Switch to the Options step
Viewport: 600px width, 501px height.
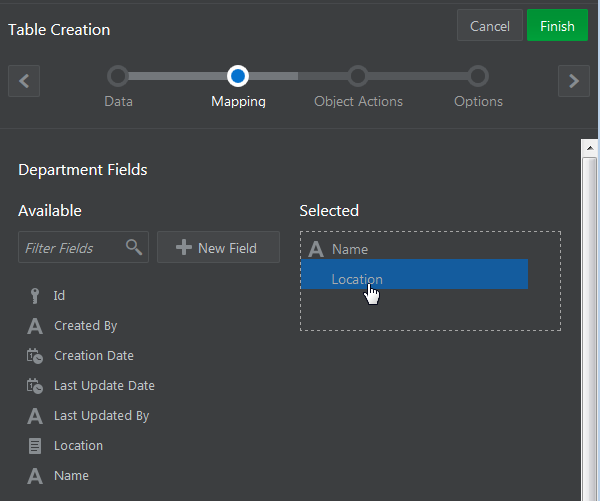pyautogui.click(x=478, y=76)
